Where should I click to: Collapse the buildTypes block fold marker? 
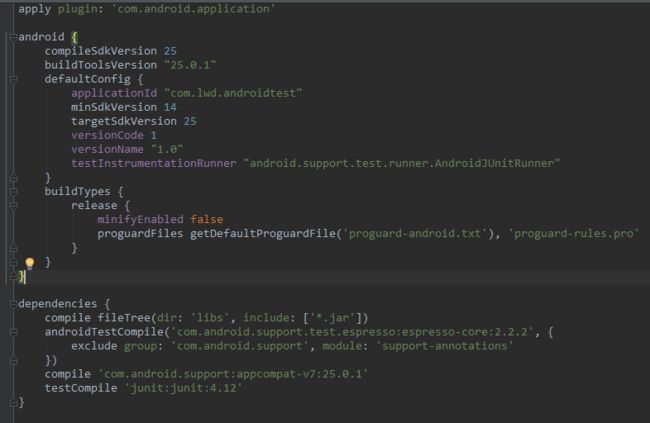click(13, 192)
